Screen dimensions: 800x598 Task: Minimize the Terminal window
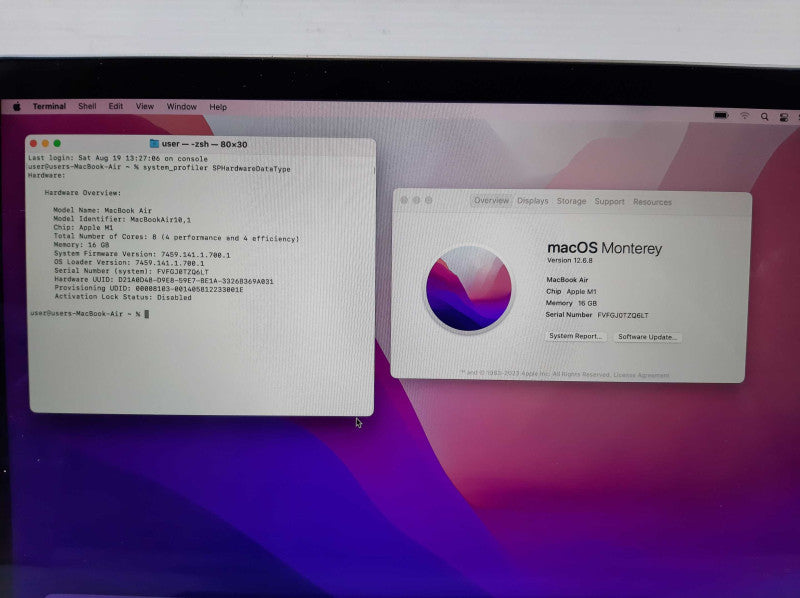tap(45, 143)
